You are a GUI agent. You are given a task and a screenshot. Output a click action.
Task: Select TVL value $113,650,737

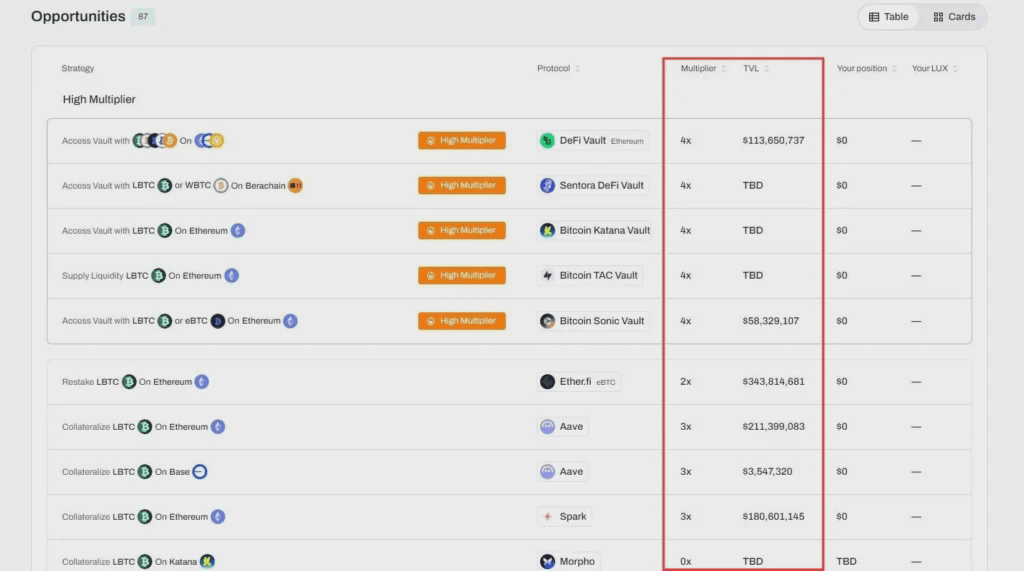[773, 140]
